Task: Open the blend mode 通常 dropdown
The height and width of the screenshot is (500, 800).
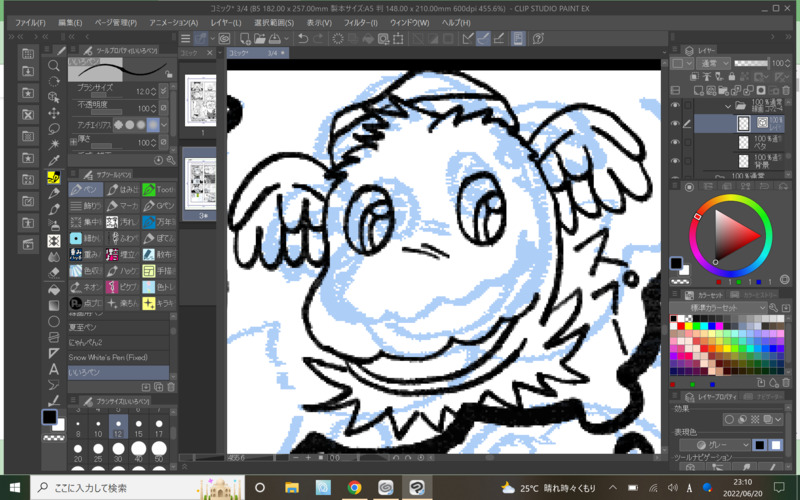Action: tap(713, 63)
